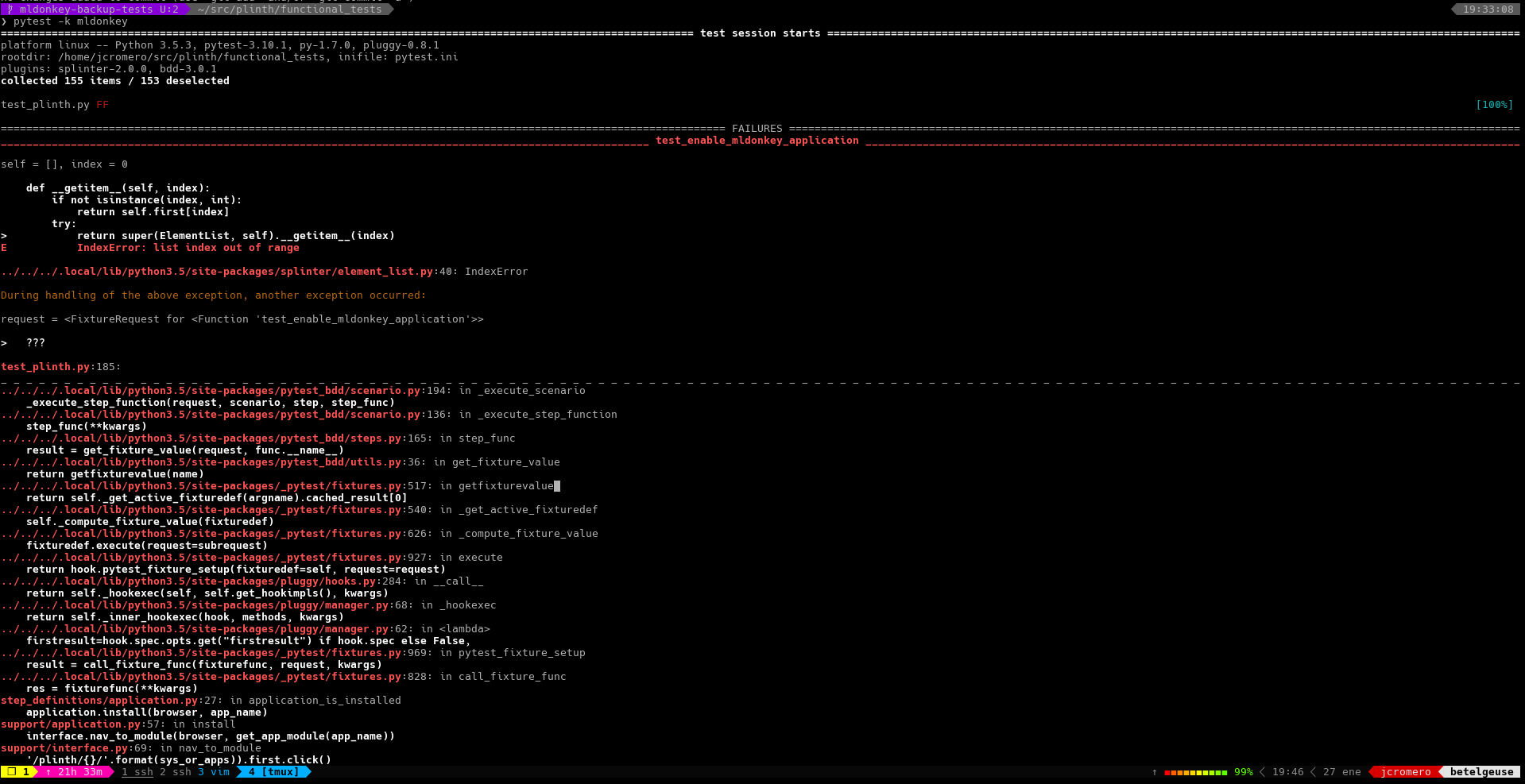Click the 19:46 clock in status bar
Viewport: 1525px width, 784px height.
click(1288, 772)
